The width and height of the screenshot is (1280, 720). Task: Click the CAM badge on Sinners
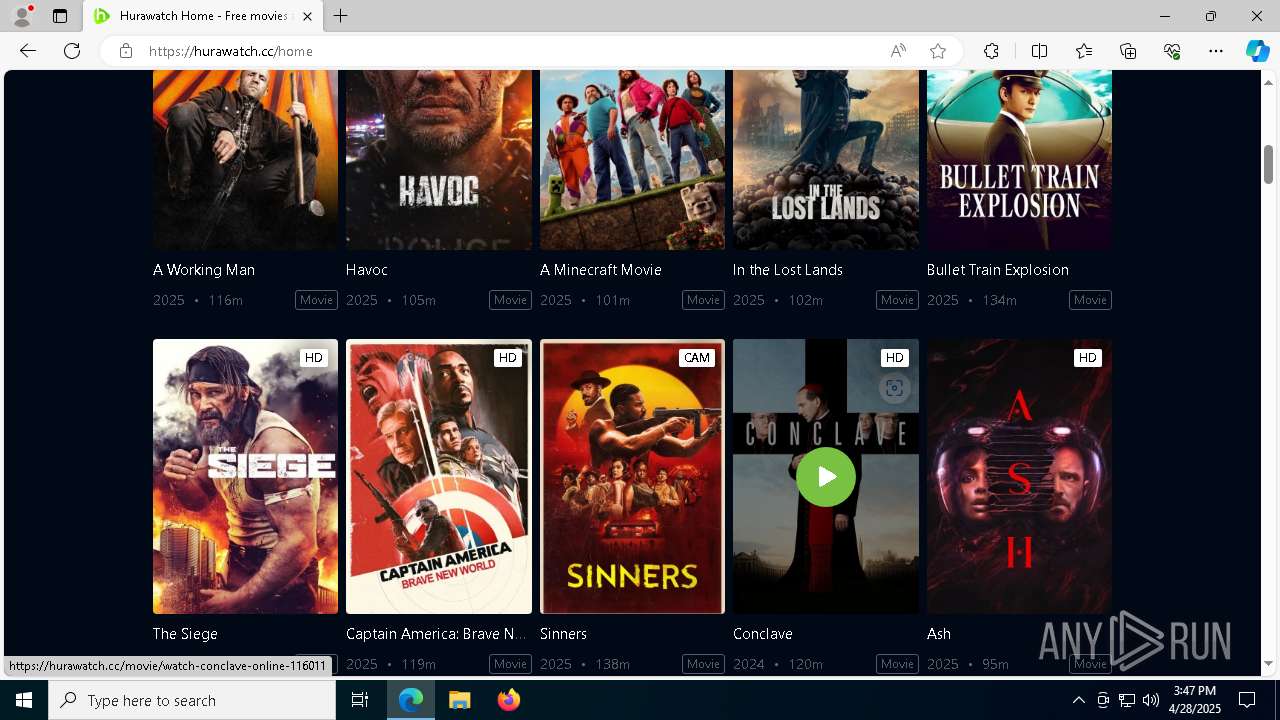click(697, 358)
